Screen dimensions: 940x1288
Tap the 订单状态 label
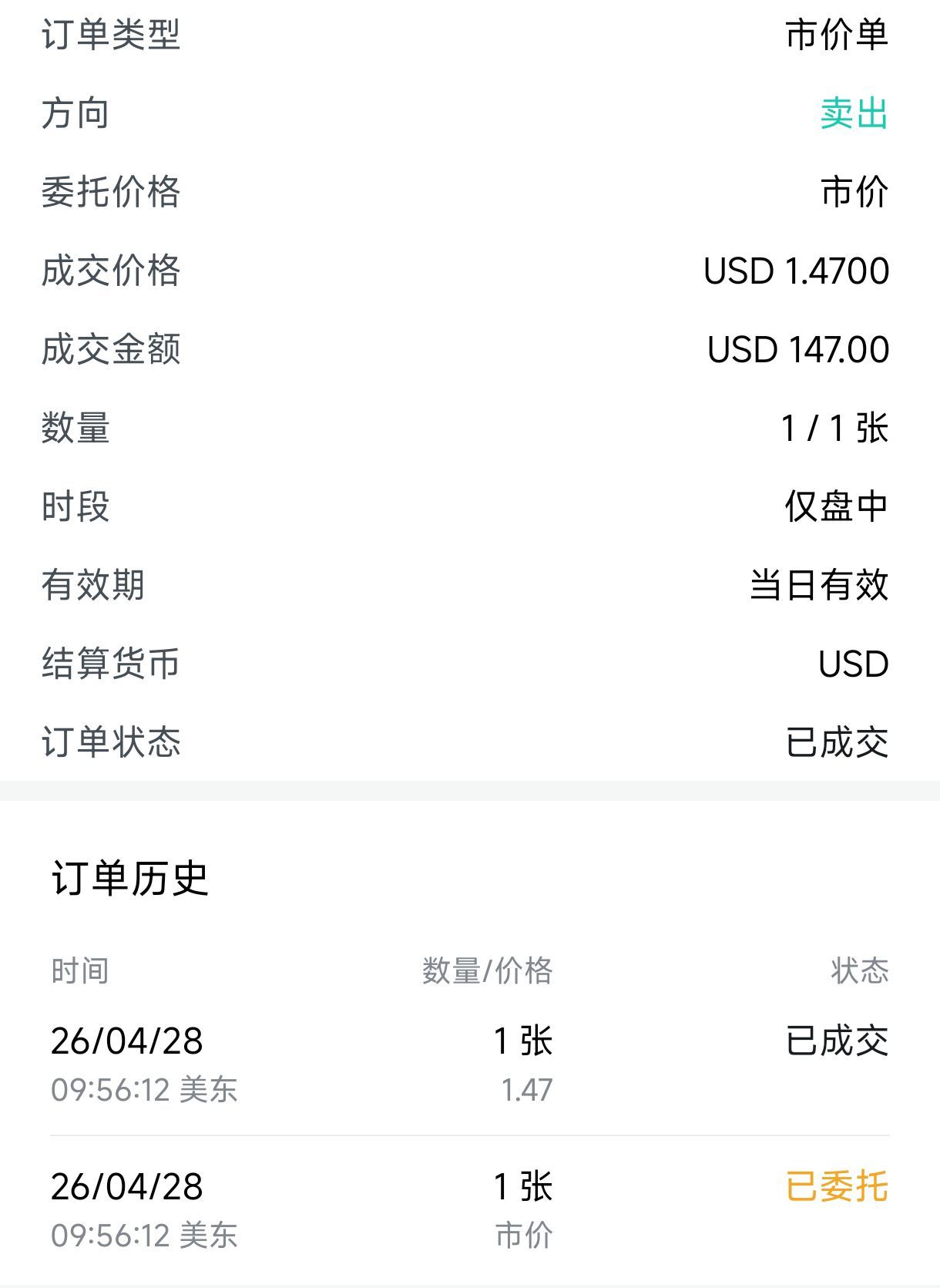pos(111,743)
